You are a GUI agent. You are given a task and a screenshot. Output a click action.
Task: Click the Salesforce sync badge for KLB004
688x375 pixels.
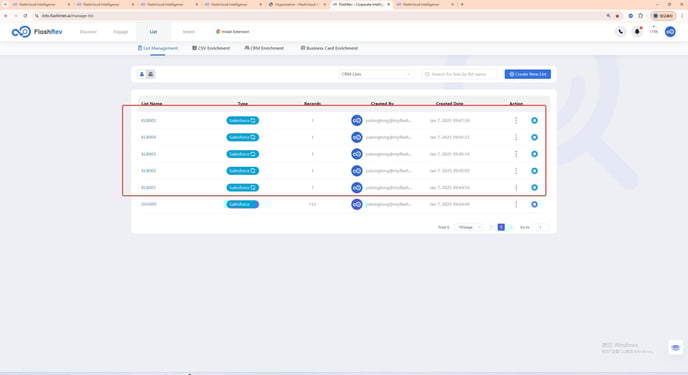click(x=243, y=137)
